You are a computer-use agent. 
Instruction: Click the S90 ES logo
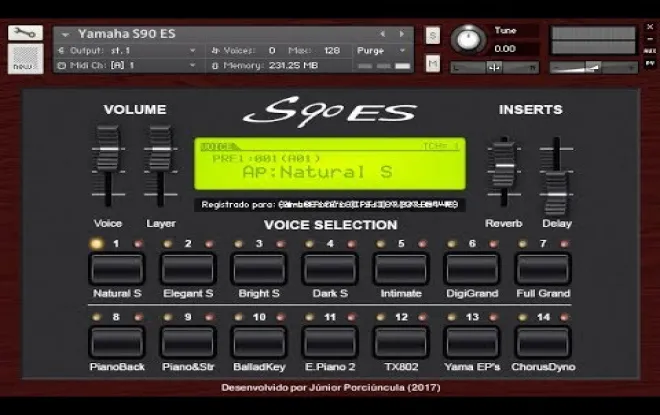tap(330, 112)
